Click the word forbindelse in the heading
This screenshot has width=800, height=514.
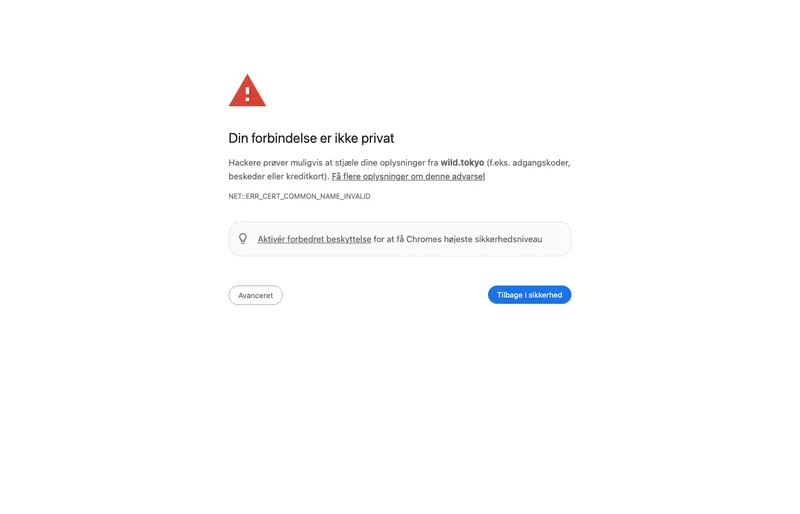coord(284,138)
